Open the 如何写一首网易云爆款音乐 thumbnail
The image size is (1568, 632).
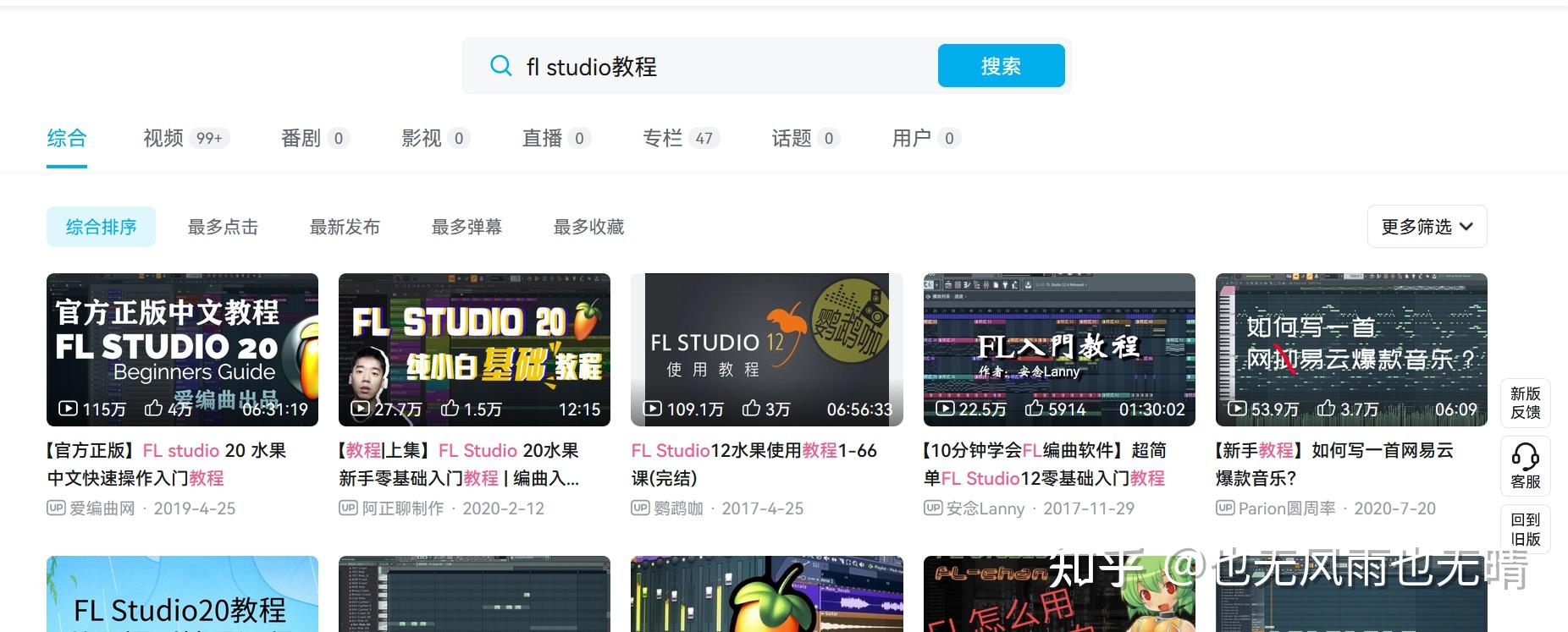click(1351, 349)
